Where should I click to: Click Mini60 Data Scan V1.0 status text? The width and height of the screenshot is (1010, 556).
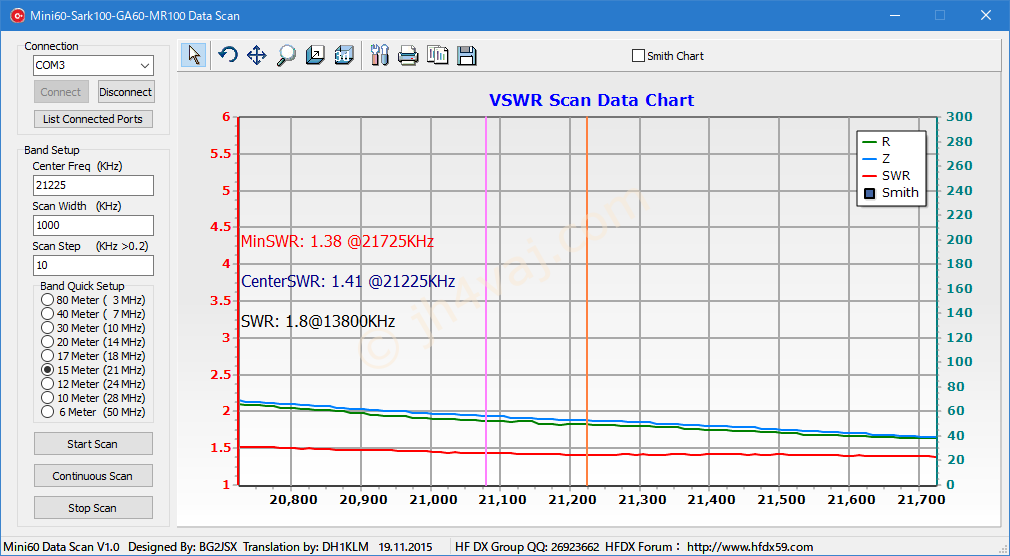coord(61,547)
